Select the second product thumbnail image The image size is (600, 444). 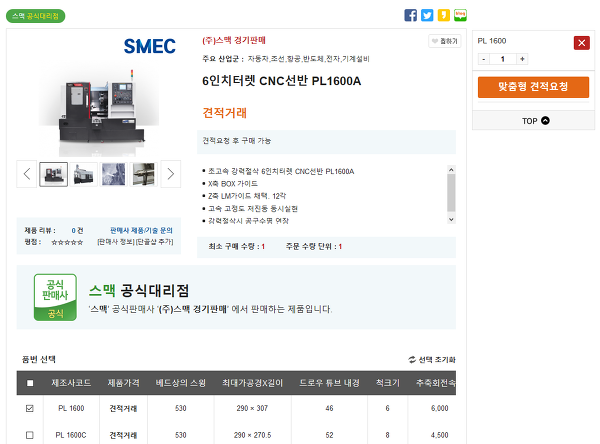(83, 175)
